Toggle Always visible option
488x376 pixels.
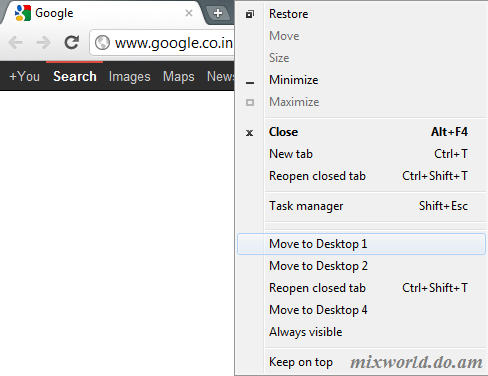coord(361,332)
